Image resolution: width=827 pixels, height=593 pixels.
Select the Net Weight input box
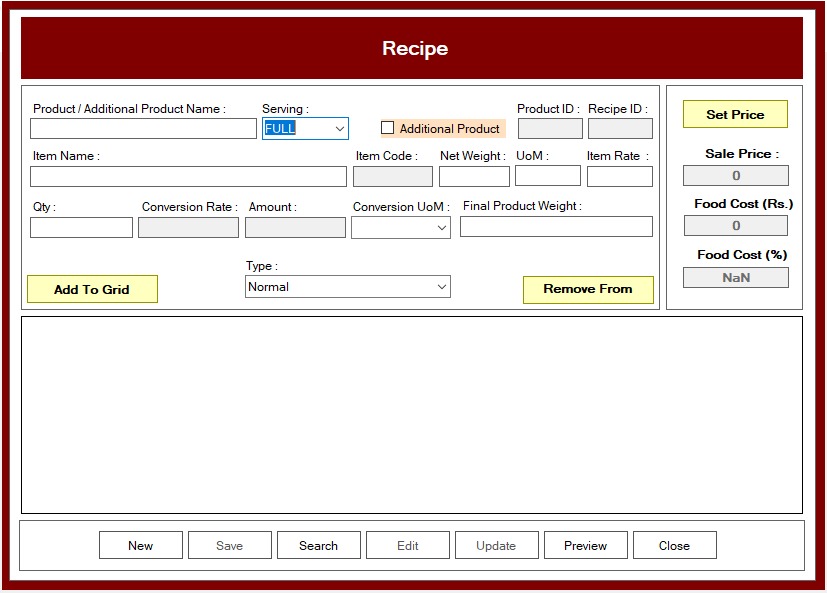(474, 177)
